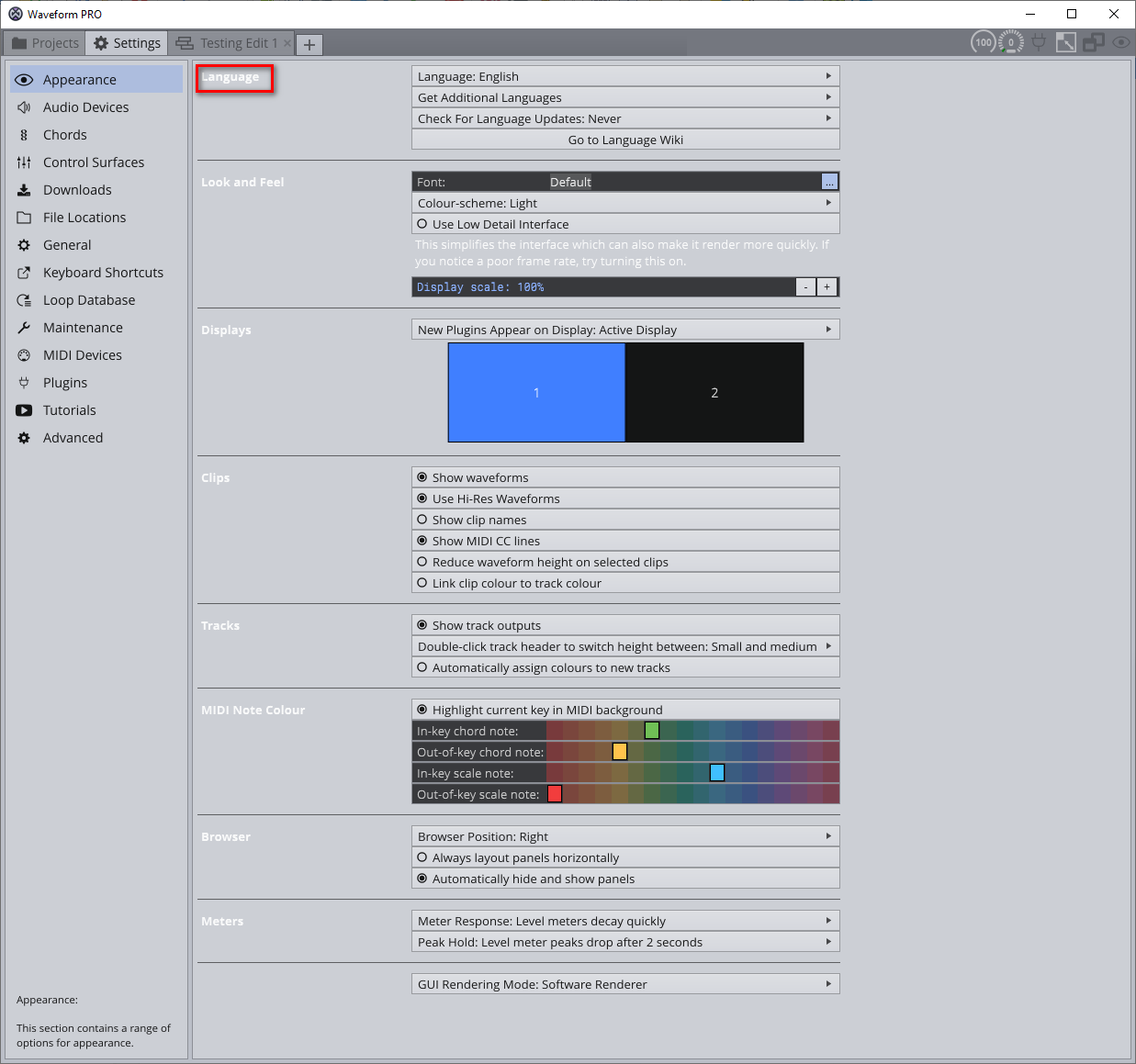Click the MIDI Devices connector icon

[24, 355]
